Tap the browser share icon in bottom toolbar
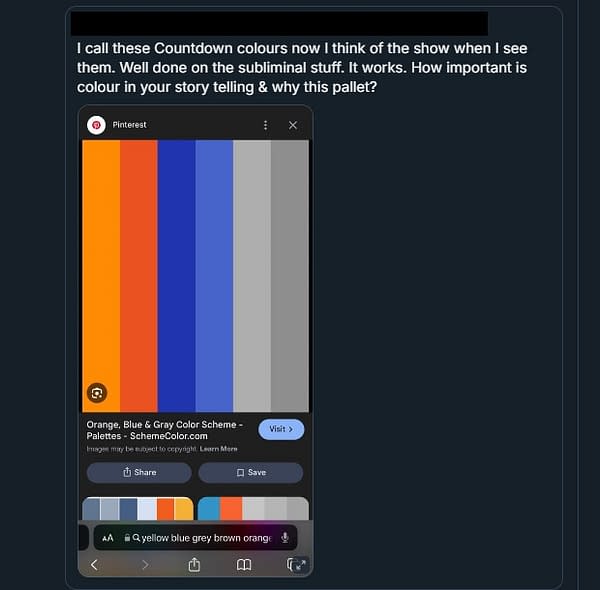 (194, 564)
